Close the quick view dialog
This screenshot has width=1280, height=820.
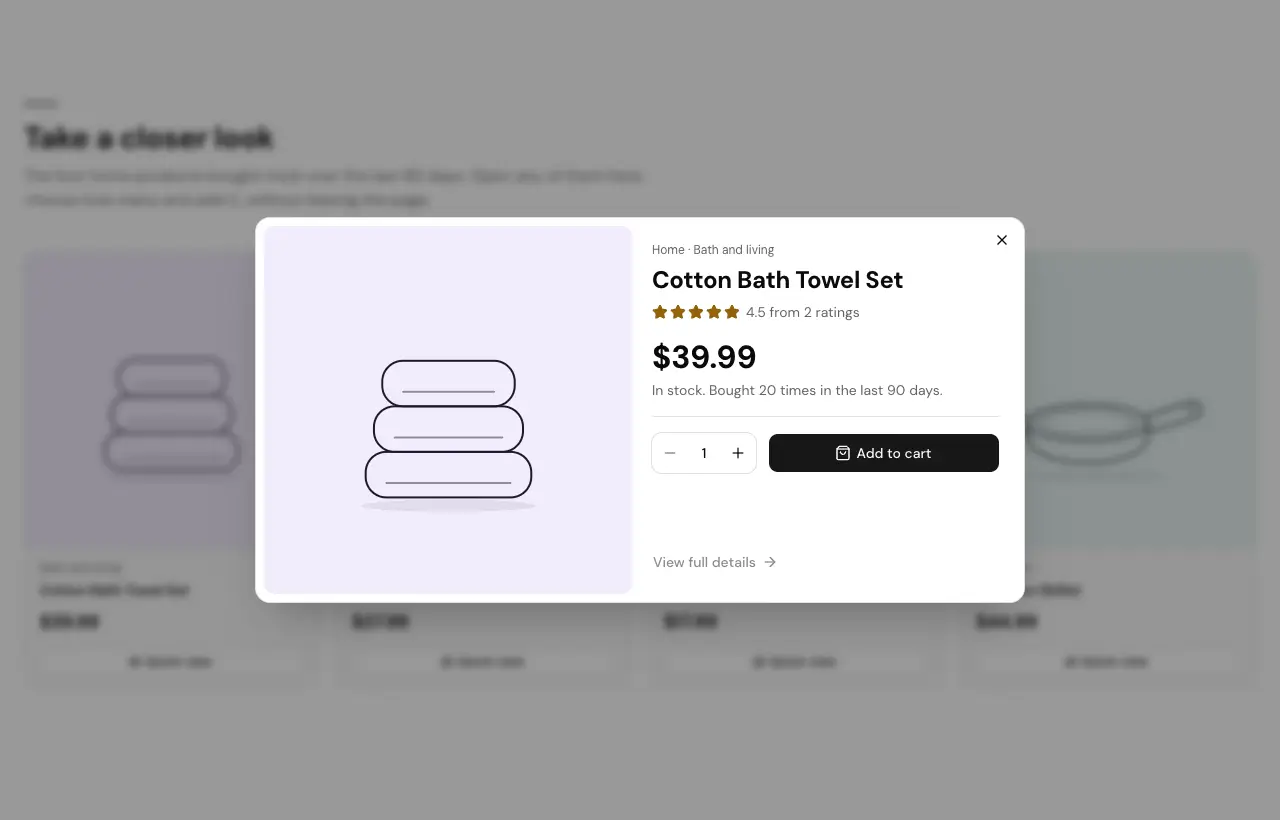coord(1002,240)
